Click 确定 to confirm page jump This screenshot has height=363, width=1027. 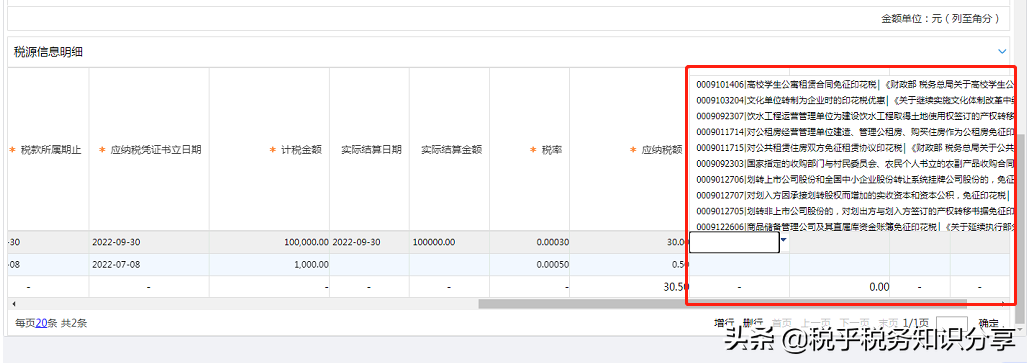(x=988, y=323)
